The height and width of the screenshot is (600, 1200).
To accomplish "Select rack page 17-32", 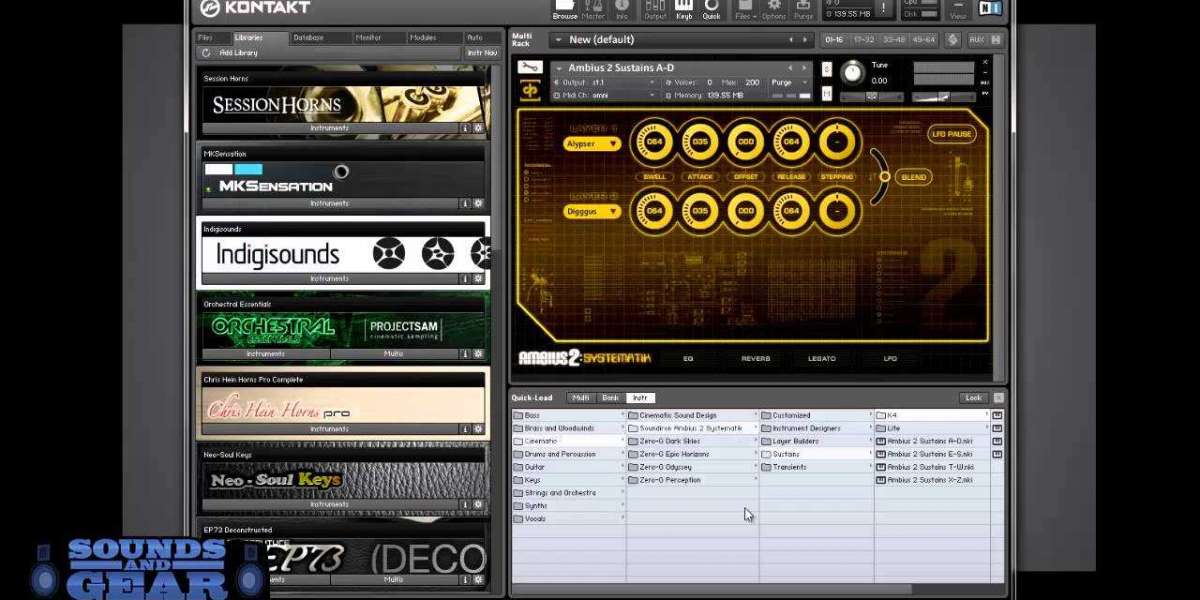I will [x=866, y=40].
